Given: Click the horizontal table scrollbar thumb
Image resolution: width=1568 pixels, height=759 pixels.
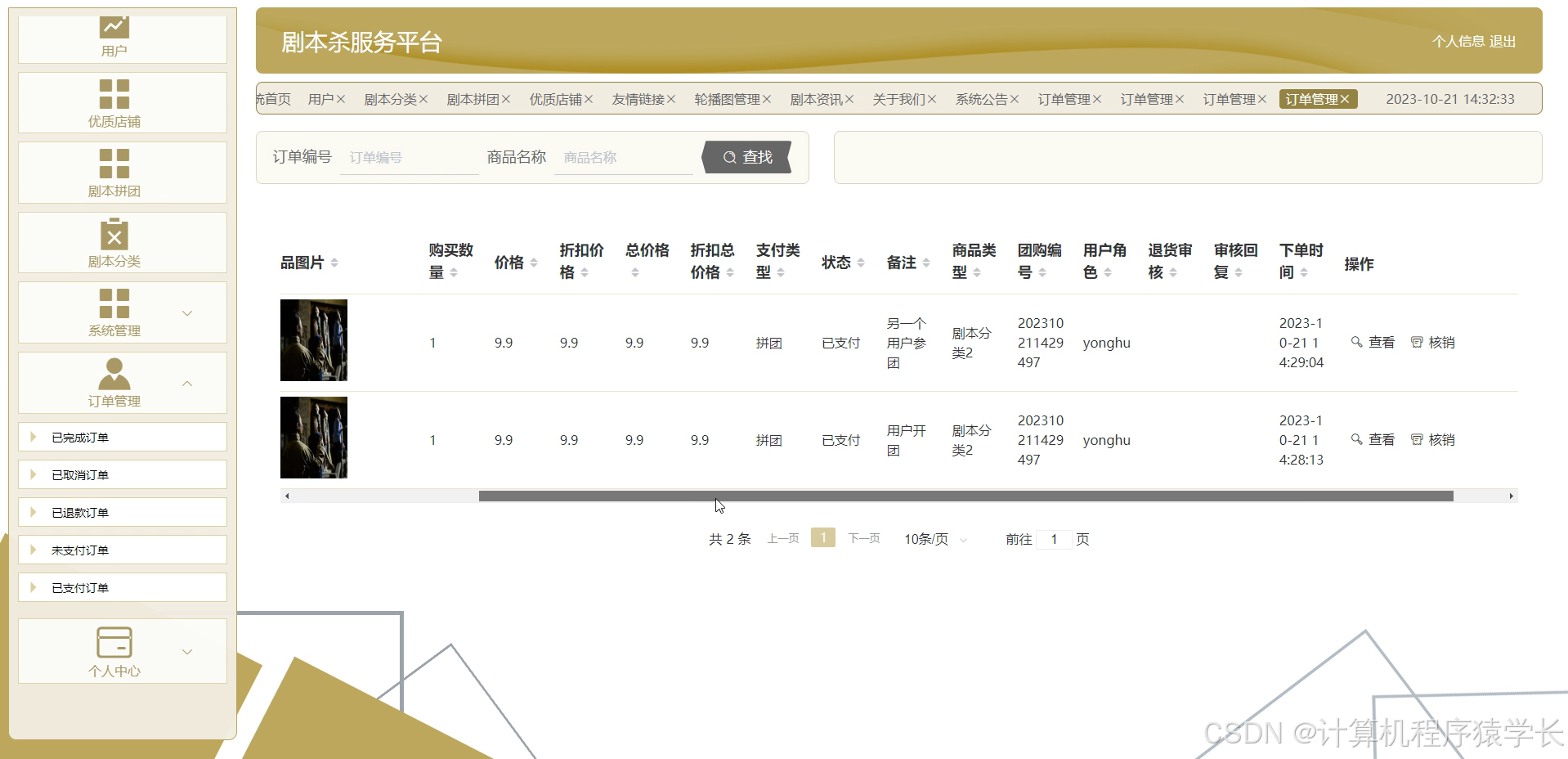Looking at the screenshot, I should point(965,496).
